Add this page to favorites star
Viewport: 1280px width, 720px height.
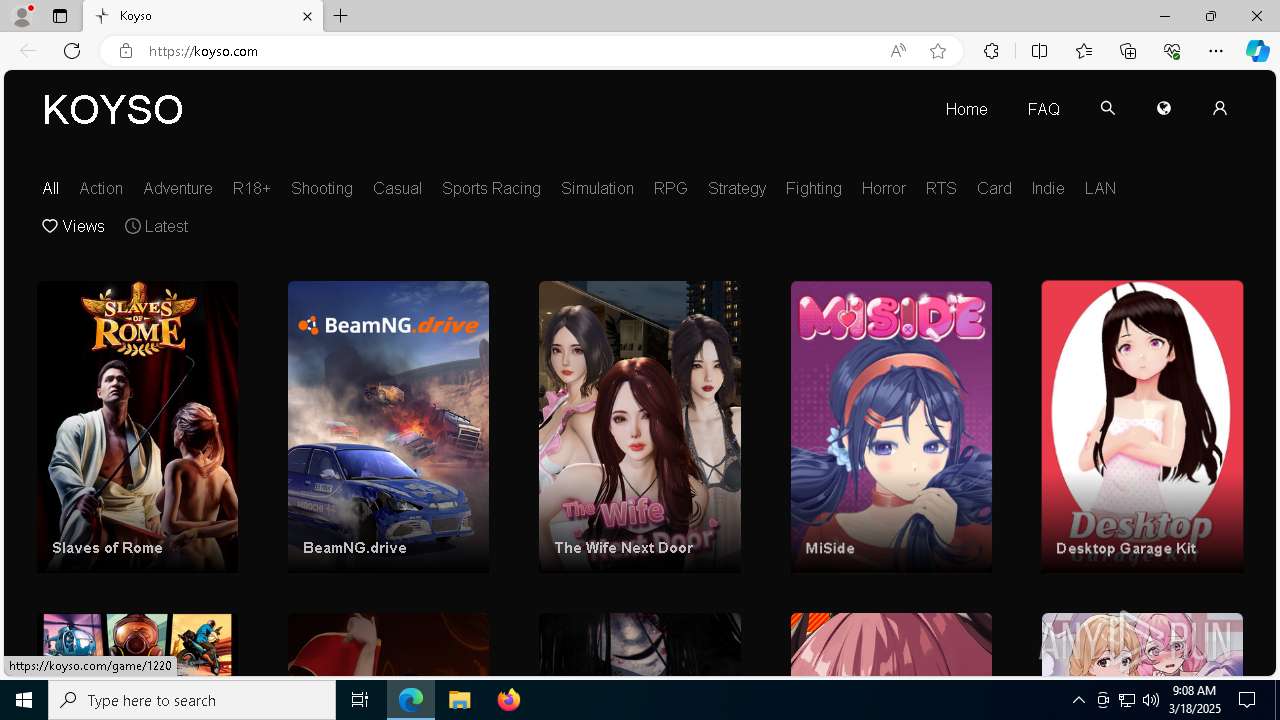[x=938, y=51]
